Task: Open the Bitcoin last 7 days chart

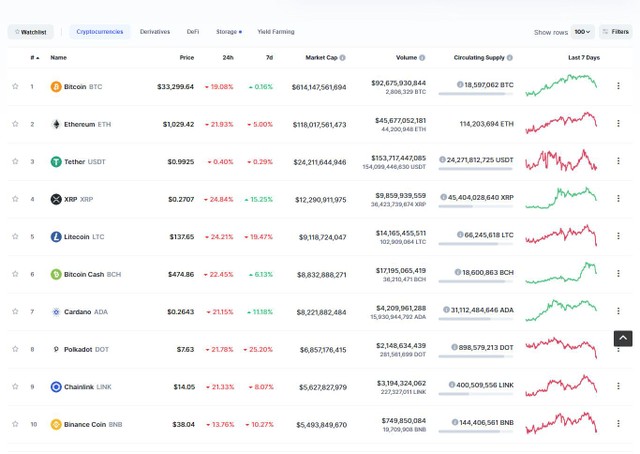Action: [561, 85]
